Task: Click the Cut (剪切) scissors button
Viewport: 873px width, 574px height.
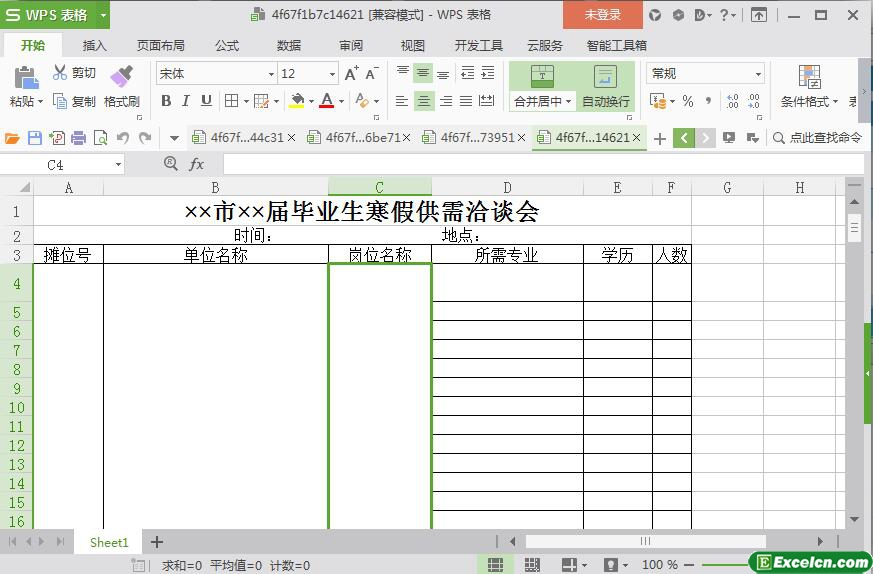Action: click(x=74, y=73)
